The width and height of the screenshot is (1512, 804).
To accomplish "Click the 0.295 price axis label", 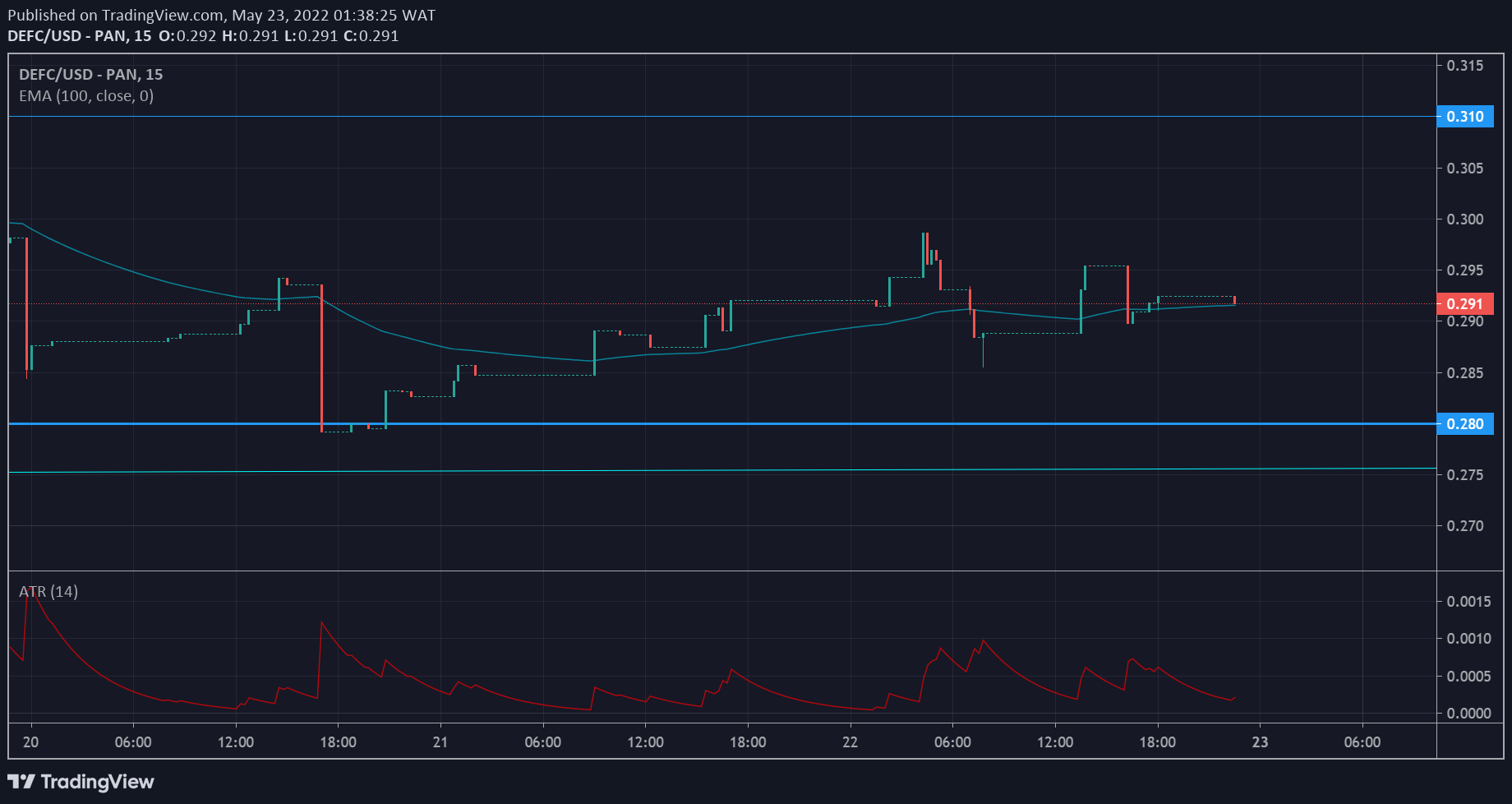I will tap(1465, 270).
